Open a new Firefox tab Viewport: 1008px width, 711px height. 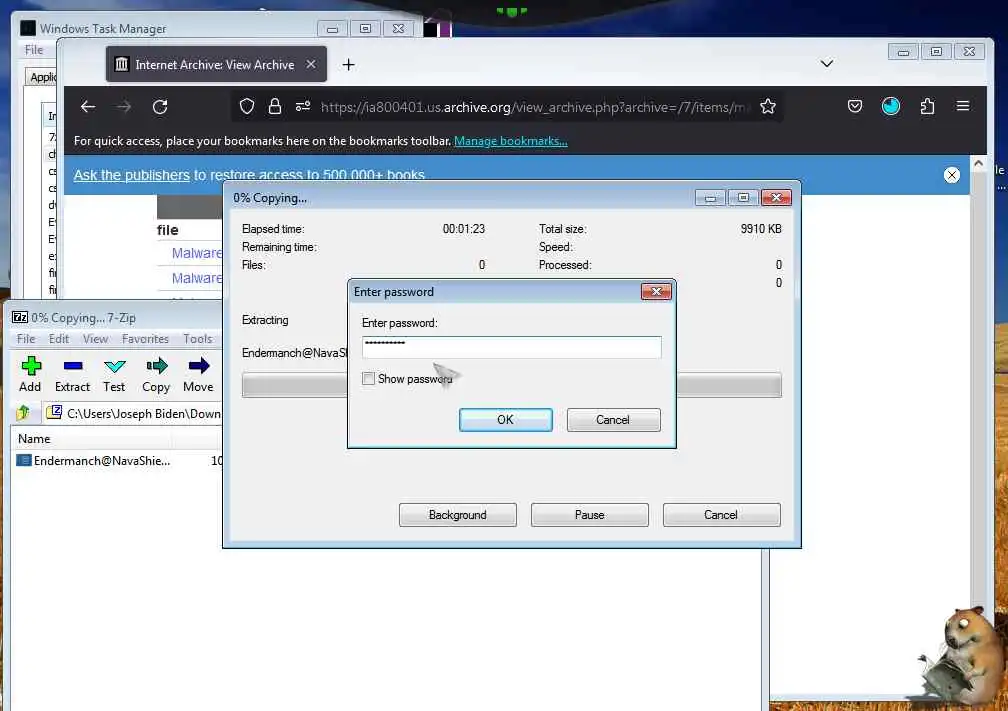pyautogui.click(x=348, y=64)
